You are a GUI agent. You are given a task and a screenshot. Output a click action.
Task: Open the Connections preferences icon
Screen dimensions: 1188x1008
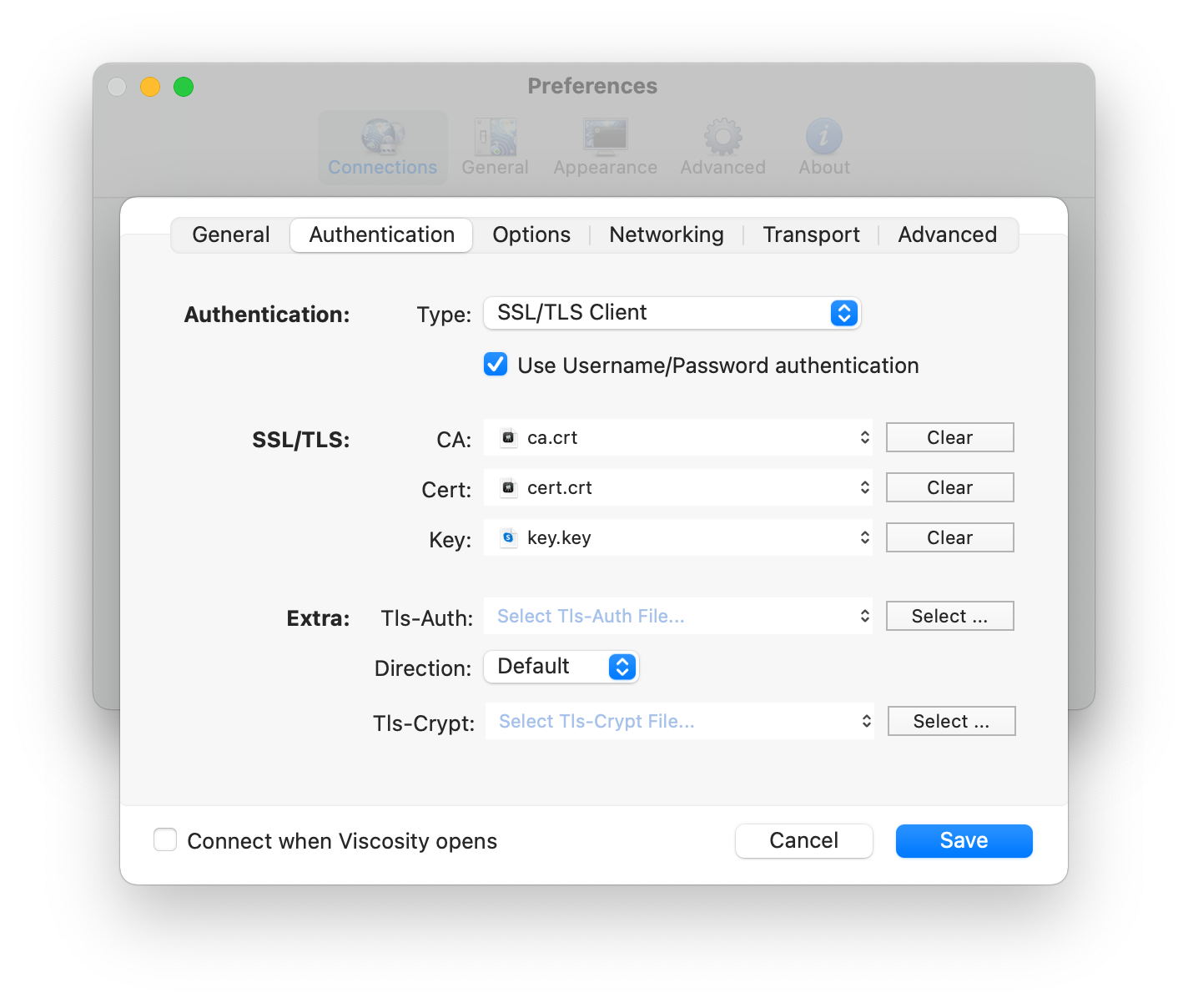tap(383, 138)
